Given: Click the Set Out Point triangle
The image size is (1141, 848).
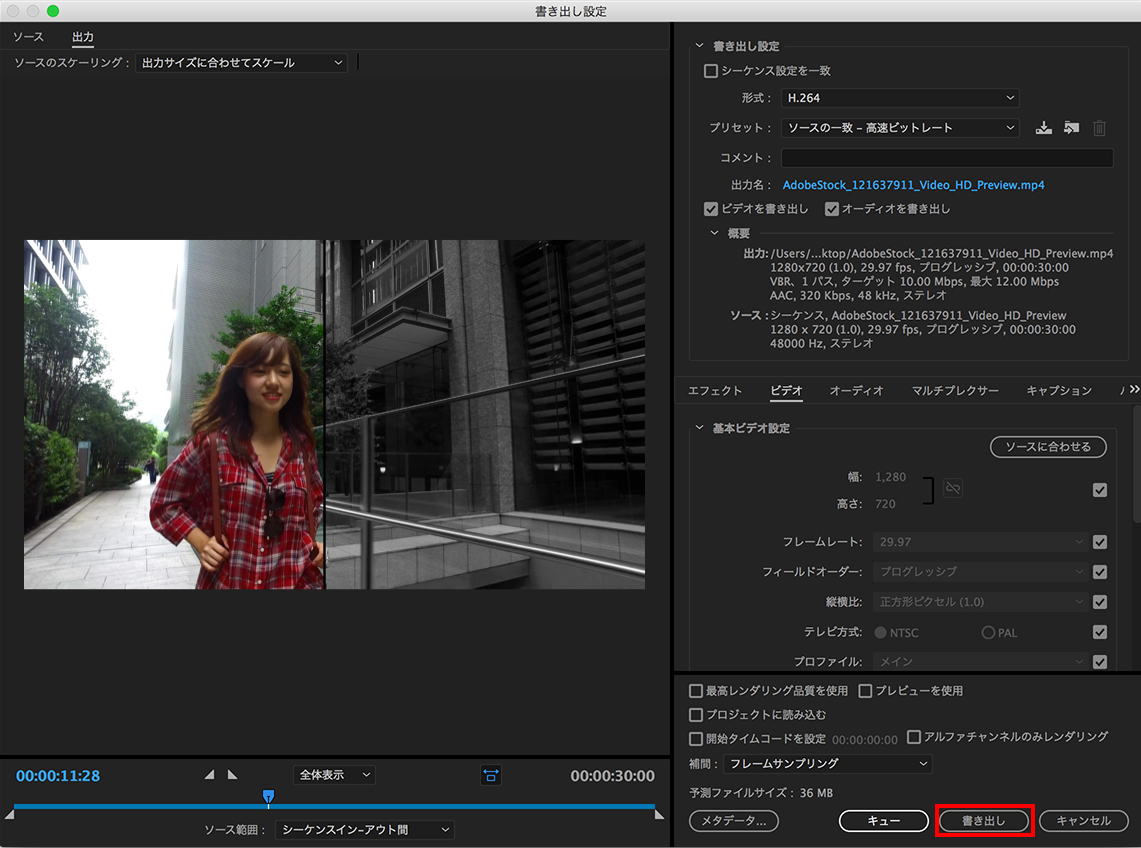Looking at the screenshot, I should coord(232,774).
